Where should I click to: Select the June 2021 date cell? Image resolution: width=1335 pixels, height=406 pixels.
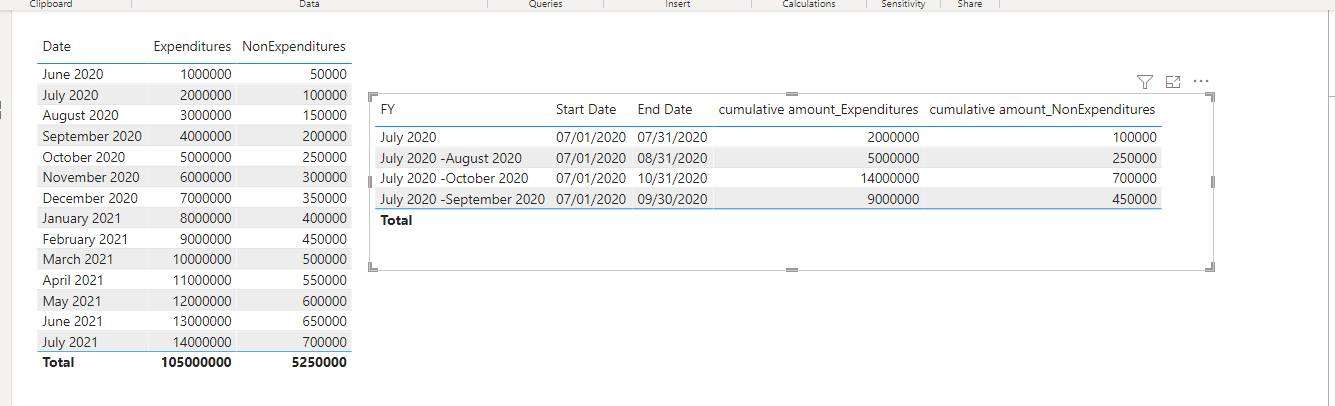73,321
